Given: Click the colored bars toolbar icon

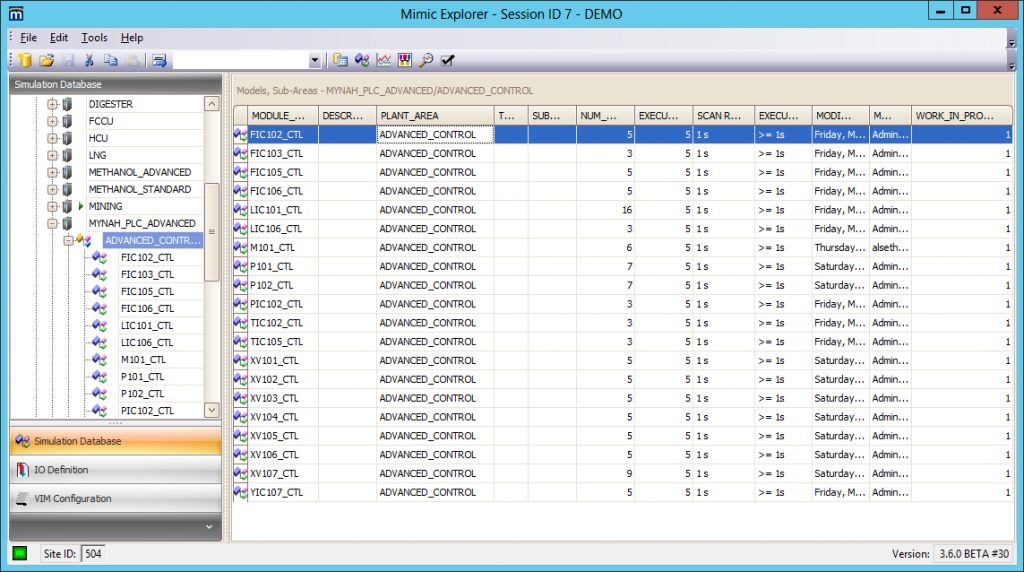Looking at the screenshot, I should (x=405, y=60).
